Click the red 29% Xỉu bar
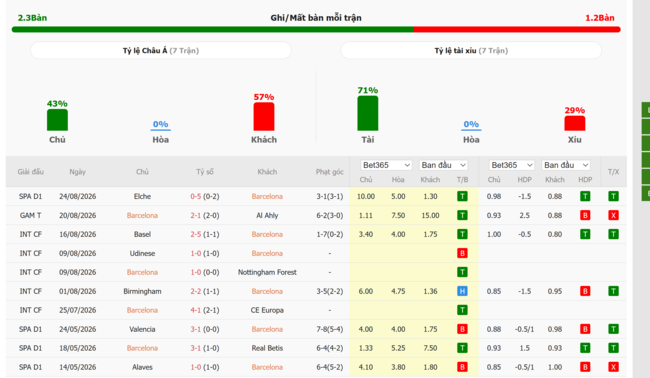650x378 pixels. (x=575, y=124)
